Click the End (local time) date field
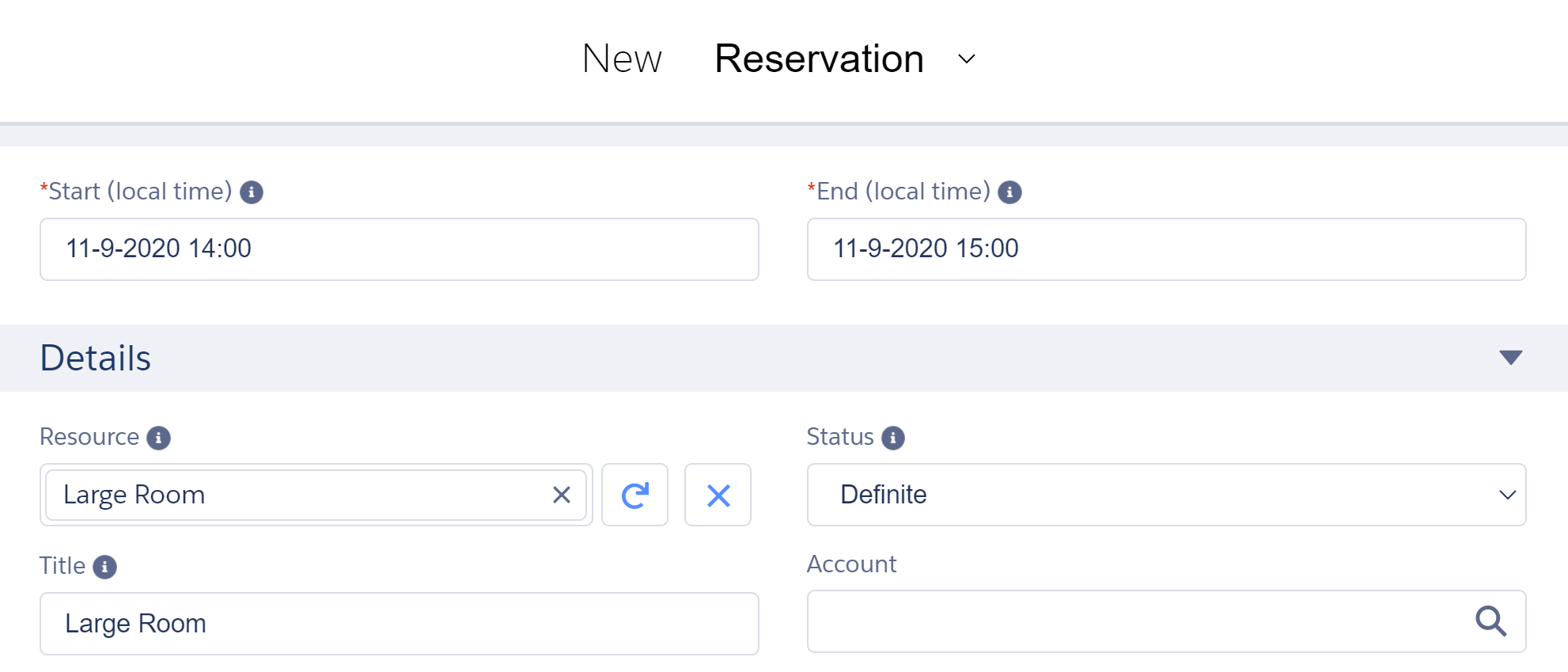The image size is (1568, 672). tap(1166, 249)
